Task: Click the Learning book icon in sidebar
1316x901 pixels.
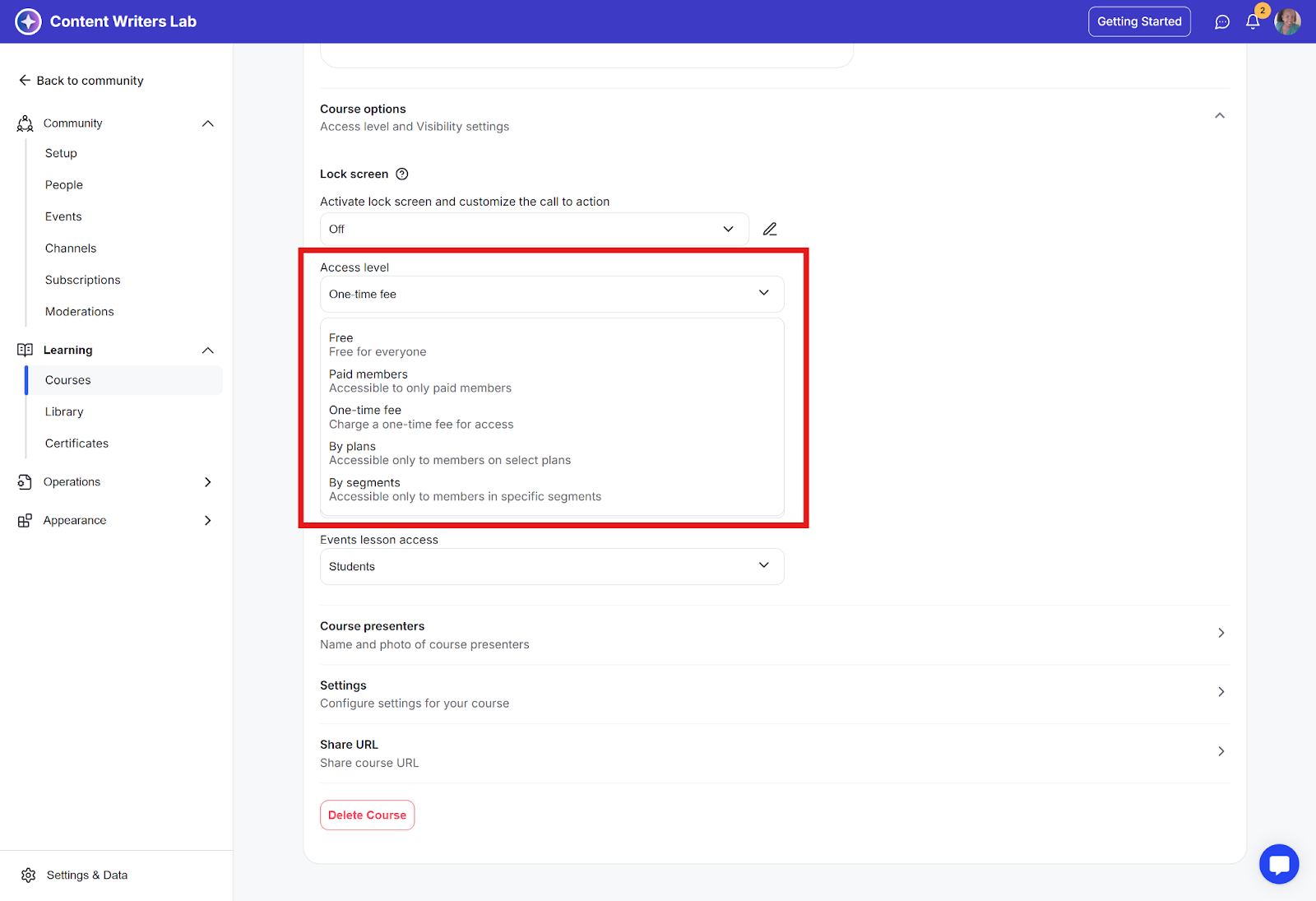Action: [25, 350]
